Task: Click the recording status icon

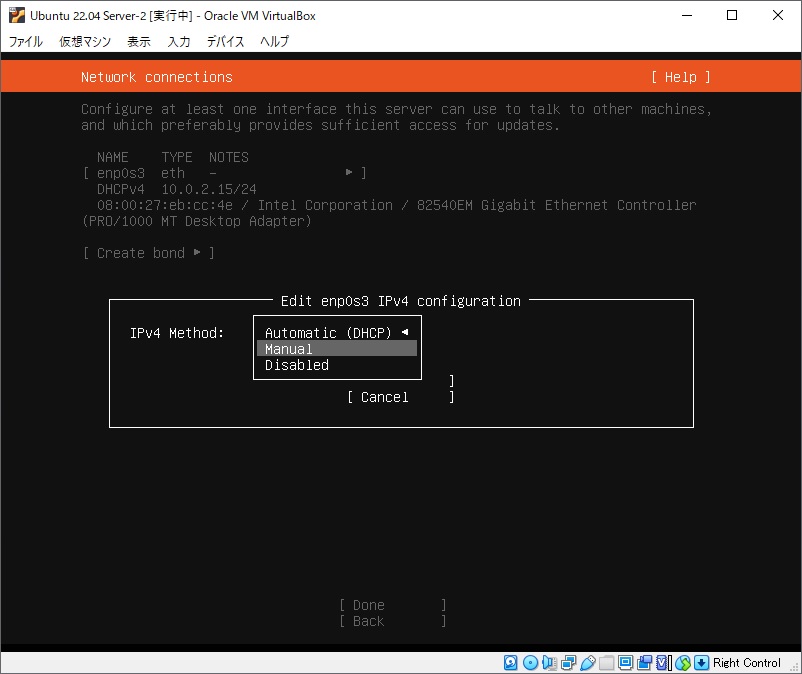Action: pos(644,663)
